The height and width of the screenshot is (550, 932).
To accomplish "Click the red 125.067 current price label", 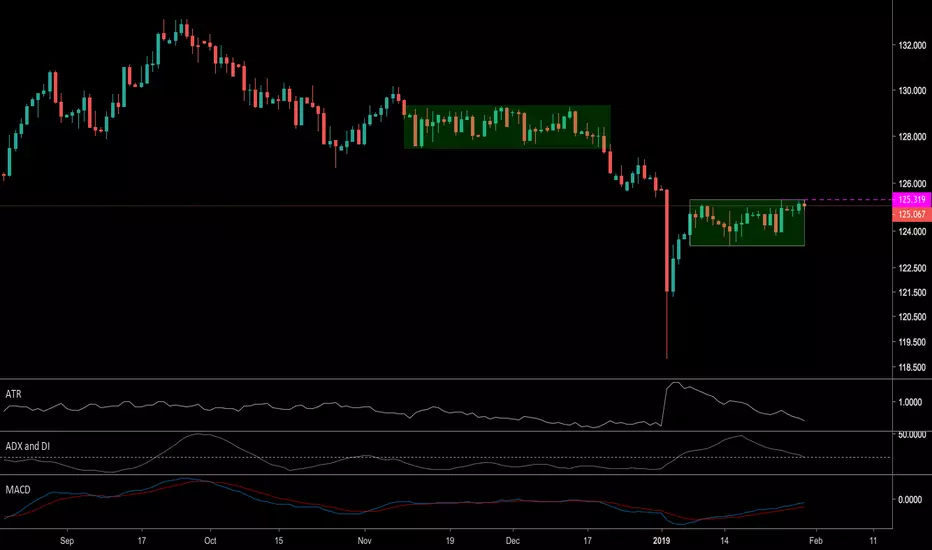I will click(912, 215).
